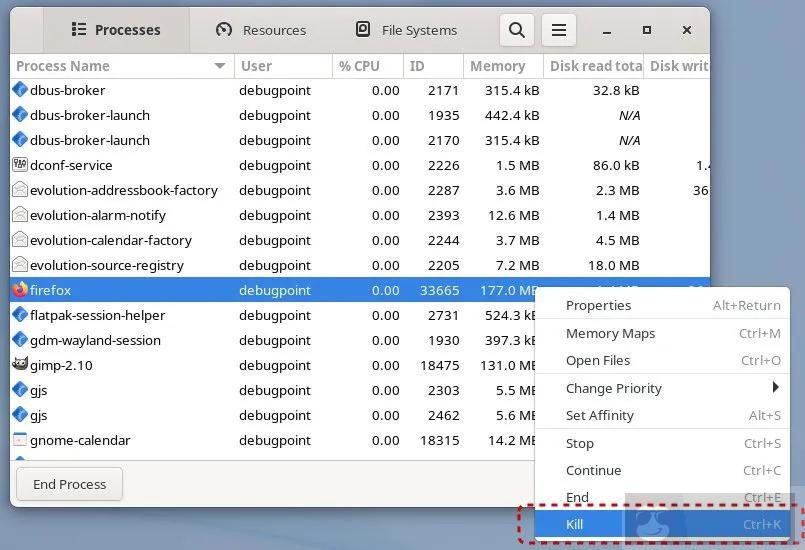Switch to the File Systems tab
The width and height of the screenshot is (805, 550).
[x=406, y=30]
